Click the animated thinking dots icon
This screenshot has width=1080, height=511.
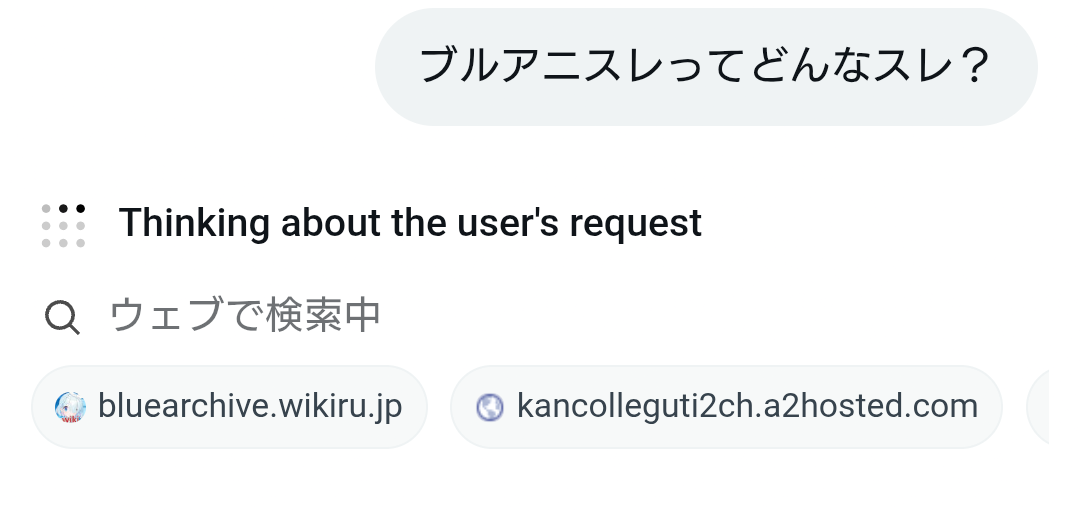click(63, 224)
